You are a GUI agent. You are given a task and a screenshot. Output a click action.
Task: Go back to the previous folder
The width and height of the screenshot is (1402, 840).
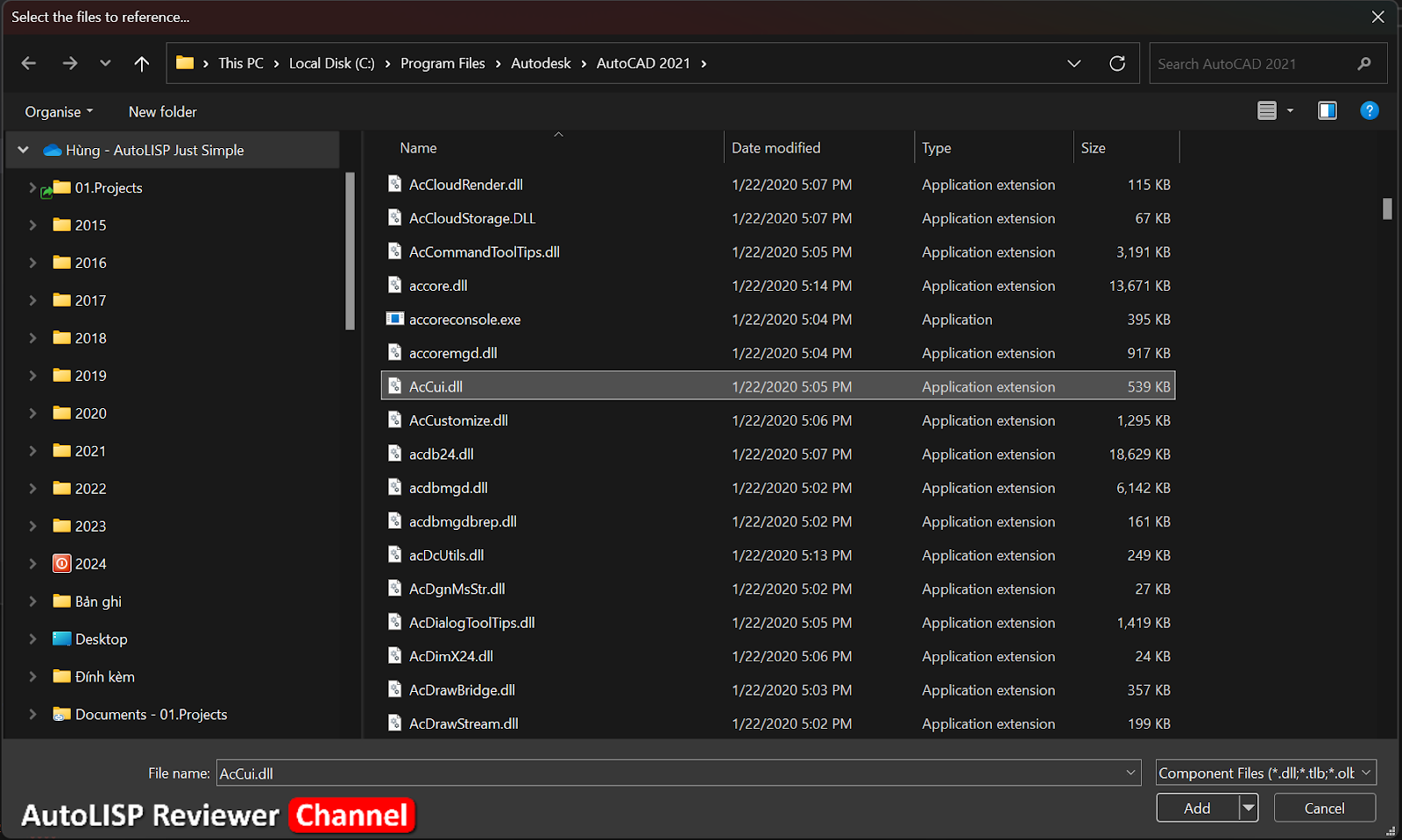[29, 63]
